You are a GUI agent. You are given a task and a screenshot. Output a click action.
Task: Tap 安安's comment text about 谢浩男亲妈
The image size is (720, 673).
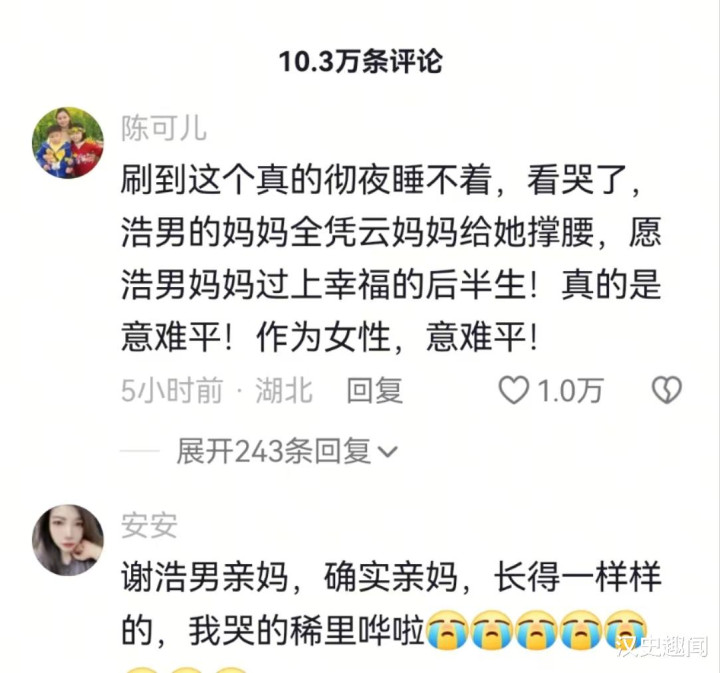391,603
